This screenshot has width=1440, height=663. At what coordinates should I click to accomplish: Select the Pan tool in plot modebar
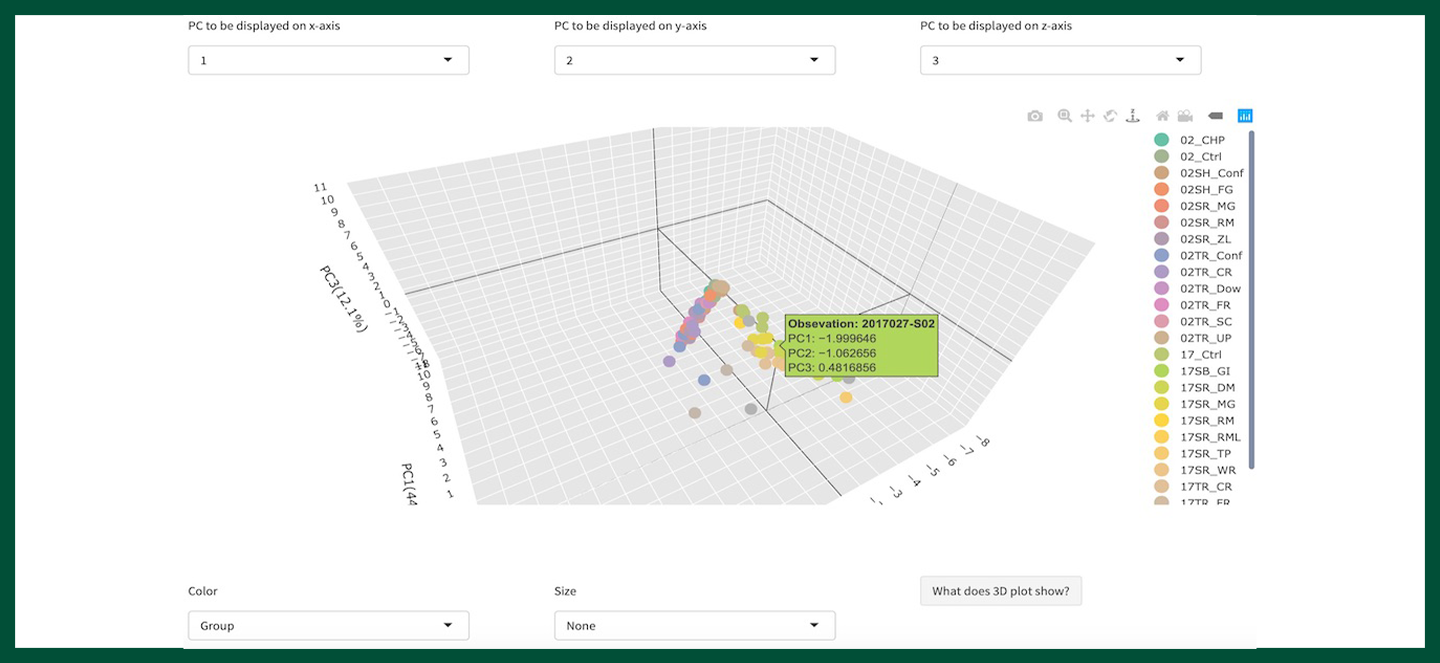click(1087, 116)
